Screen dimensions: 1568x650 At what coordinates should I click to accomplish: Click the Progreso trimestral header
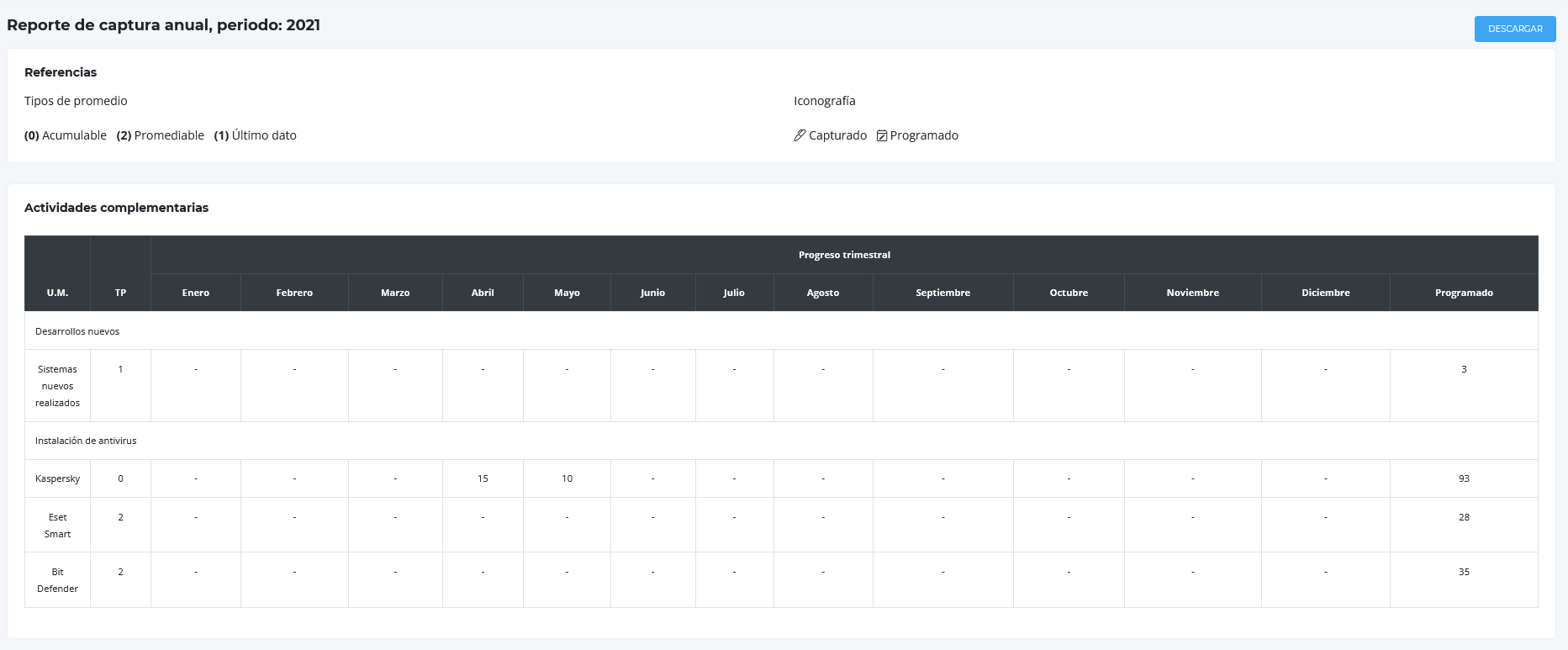coord(844,255)
